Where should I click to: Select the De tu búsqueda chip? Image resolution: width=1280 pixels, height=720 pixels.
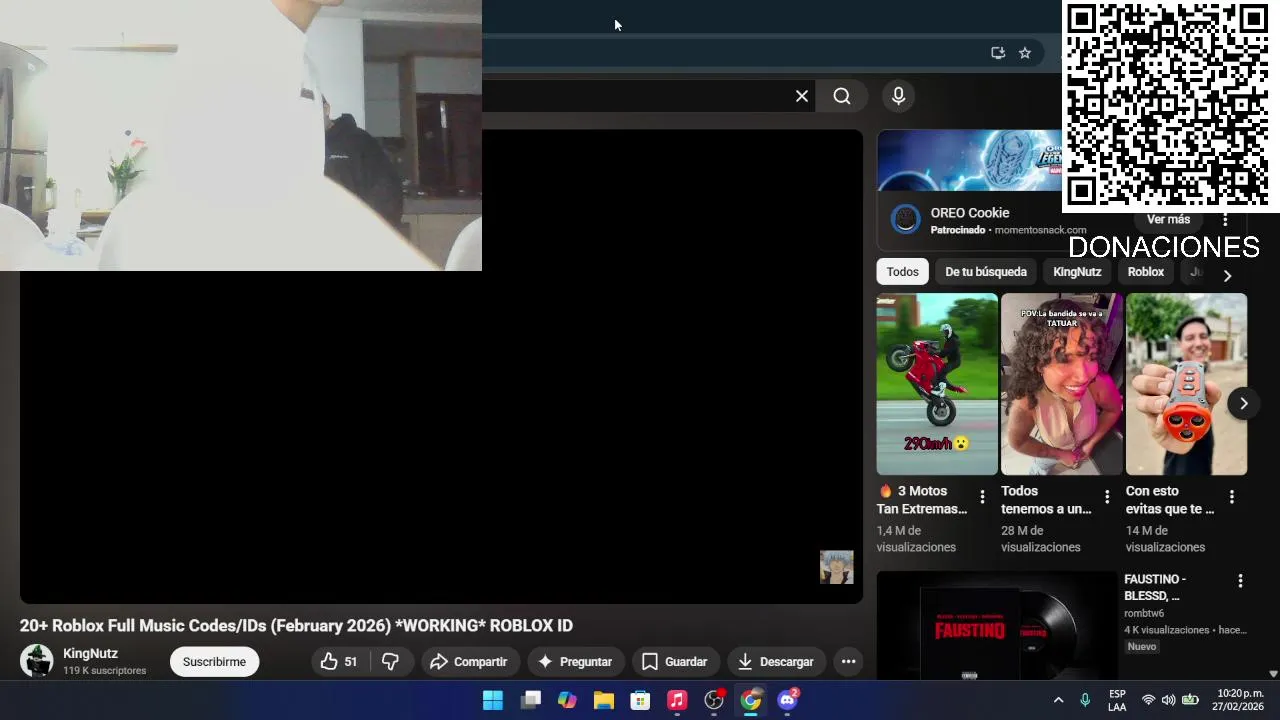[x=986, y=272]
